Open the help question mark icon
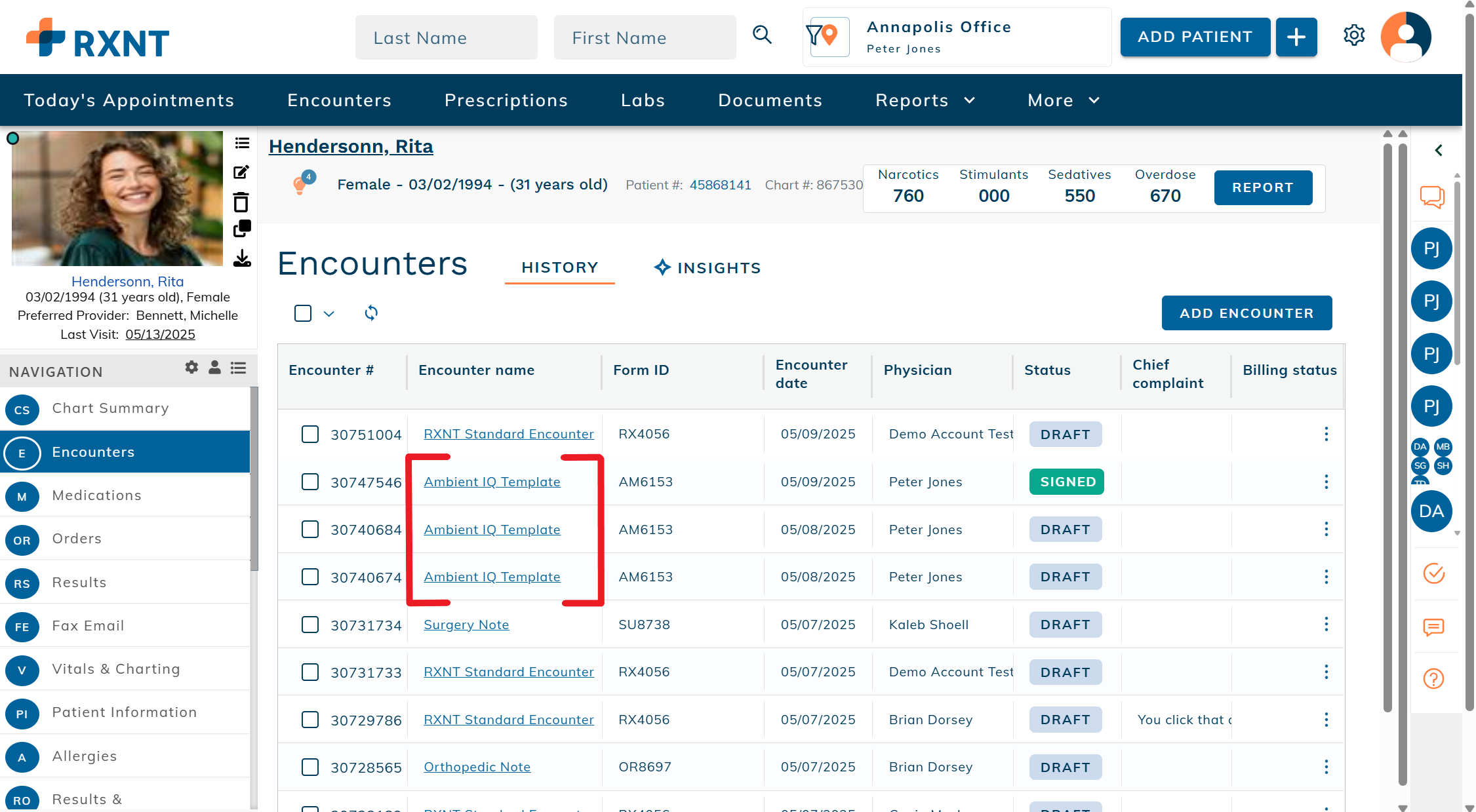The height and width of the screenshot is (812, 1476). click(1434, 679)
